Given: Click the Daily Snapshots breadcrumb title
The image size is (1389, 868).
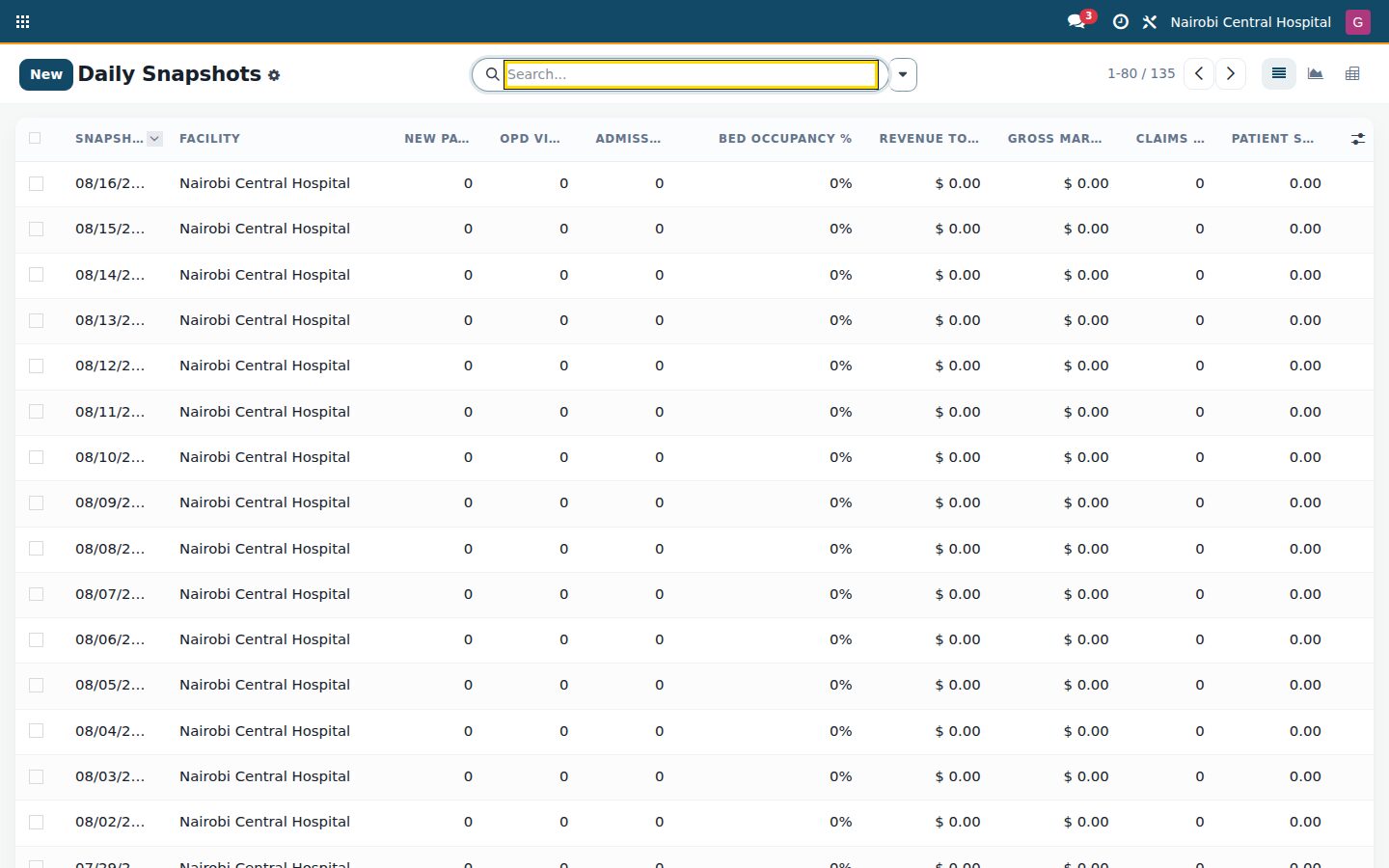Looking at the screenshot, I should (x=169, y=74).
